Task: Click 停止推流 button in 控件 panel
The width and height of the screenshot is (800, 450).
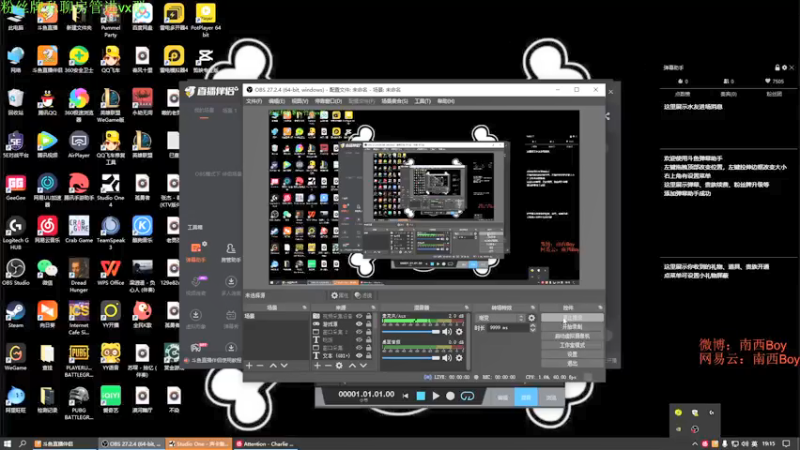Action: [x=572, y=317]
